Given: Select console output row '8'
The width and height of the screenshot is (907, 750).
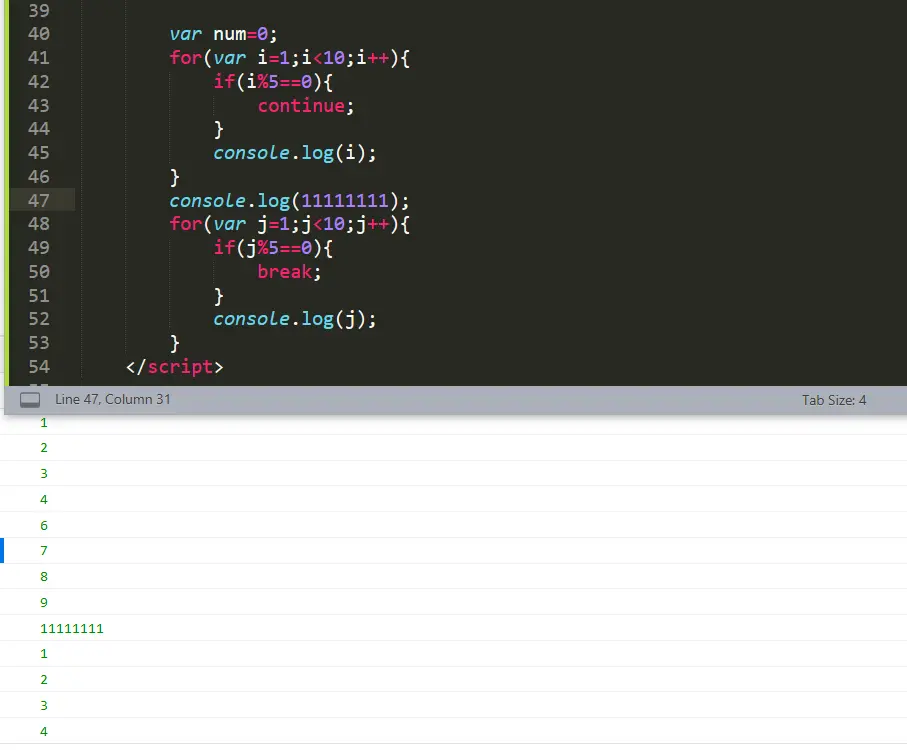Looking at the screenshot, I should tap(454, 577).
